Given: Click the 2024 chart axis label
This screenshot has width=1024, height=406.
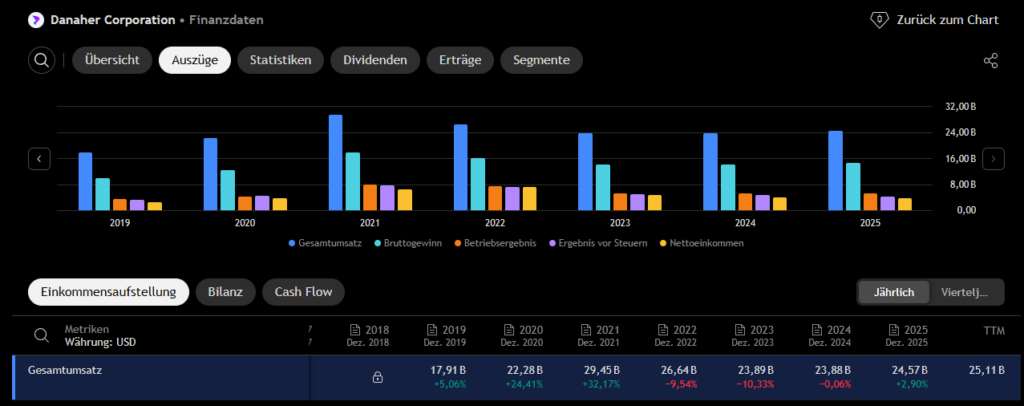Looking at the screenshot, I should (x=745, y=223).
